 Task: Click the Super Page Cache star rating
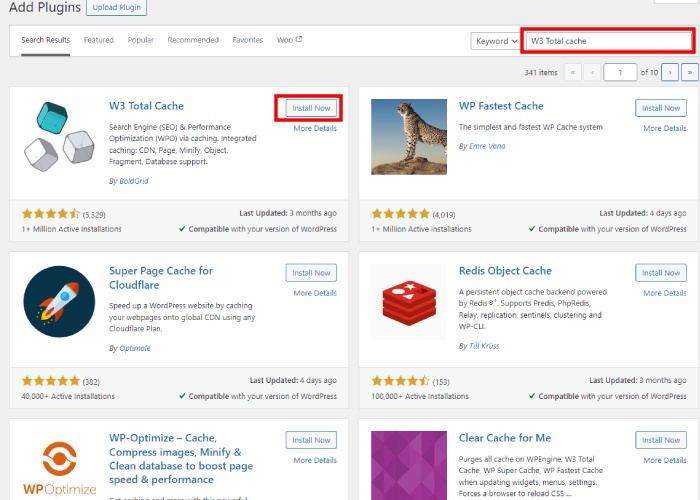coord(50,381)
